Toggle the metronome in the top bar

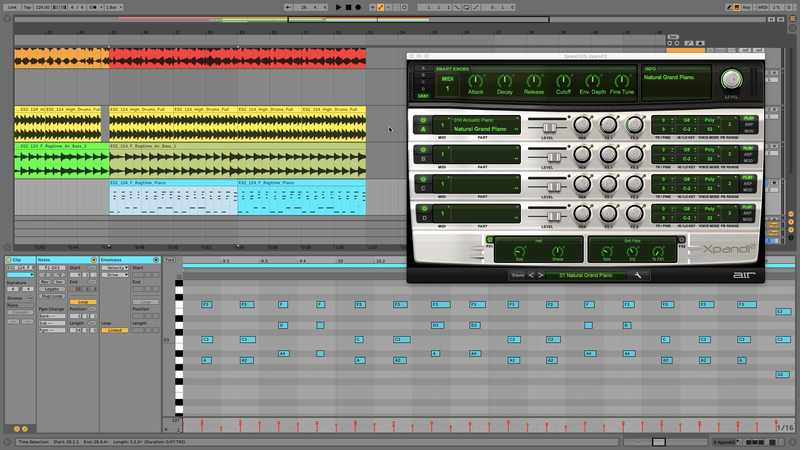(93, 7)
